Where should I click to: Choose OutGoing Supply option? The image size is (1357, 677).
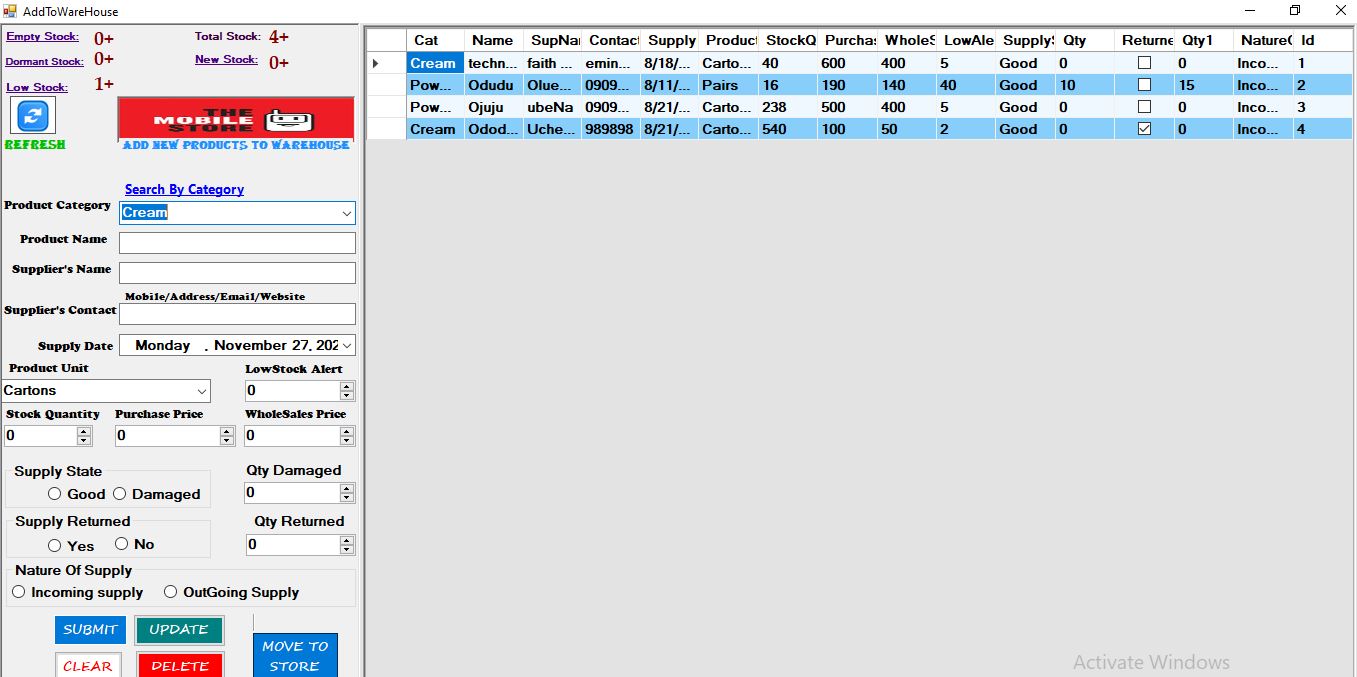click(170, 592)
